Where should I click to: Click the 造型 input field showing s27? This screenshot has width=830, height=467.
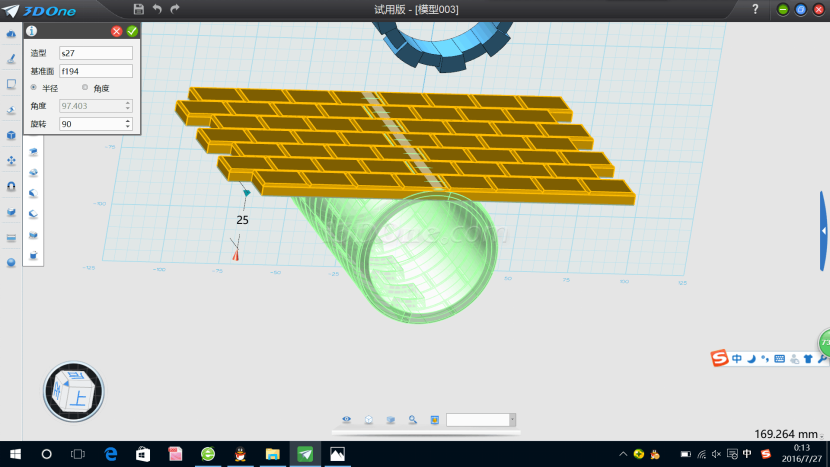(x=95, y=53)
